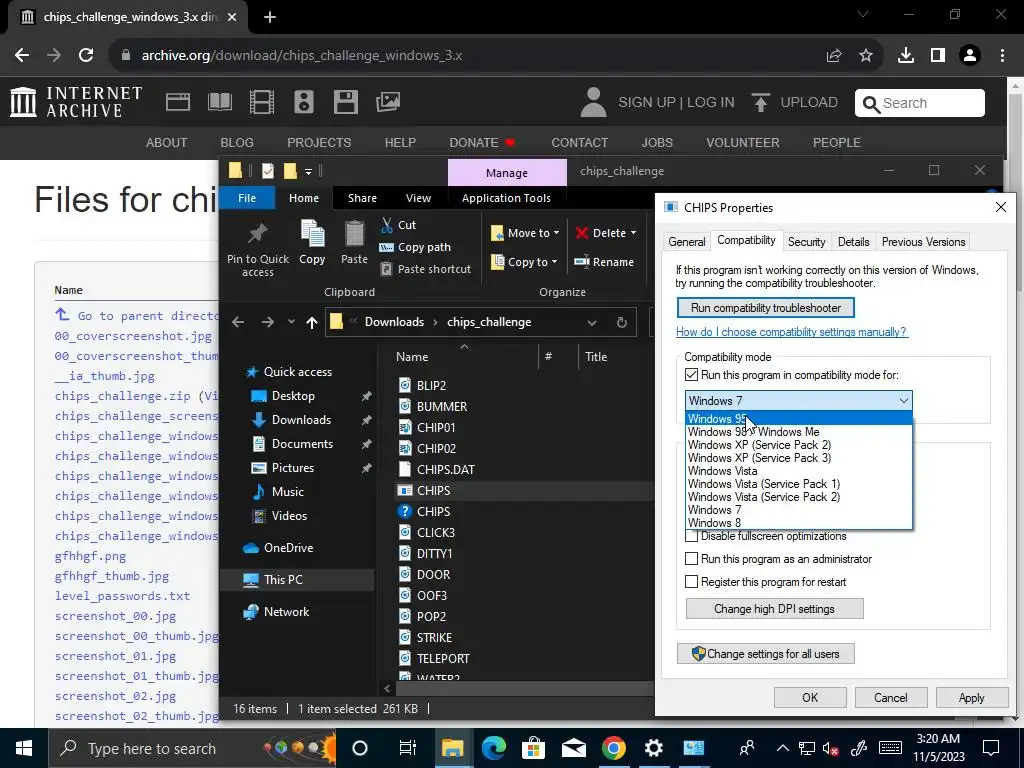The image size is (1024, 768).
Task: Click the Paste clipboard icon
Action: click(x=354, y=234)
